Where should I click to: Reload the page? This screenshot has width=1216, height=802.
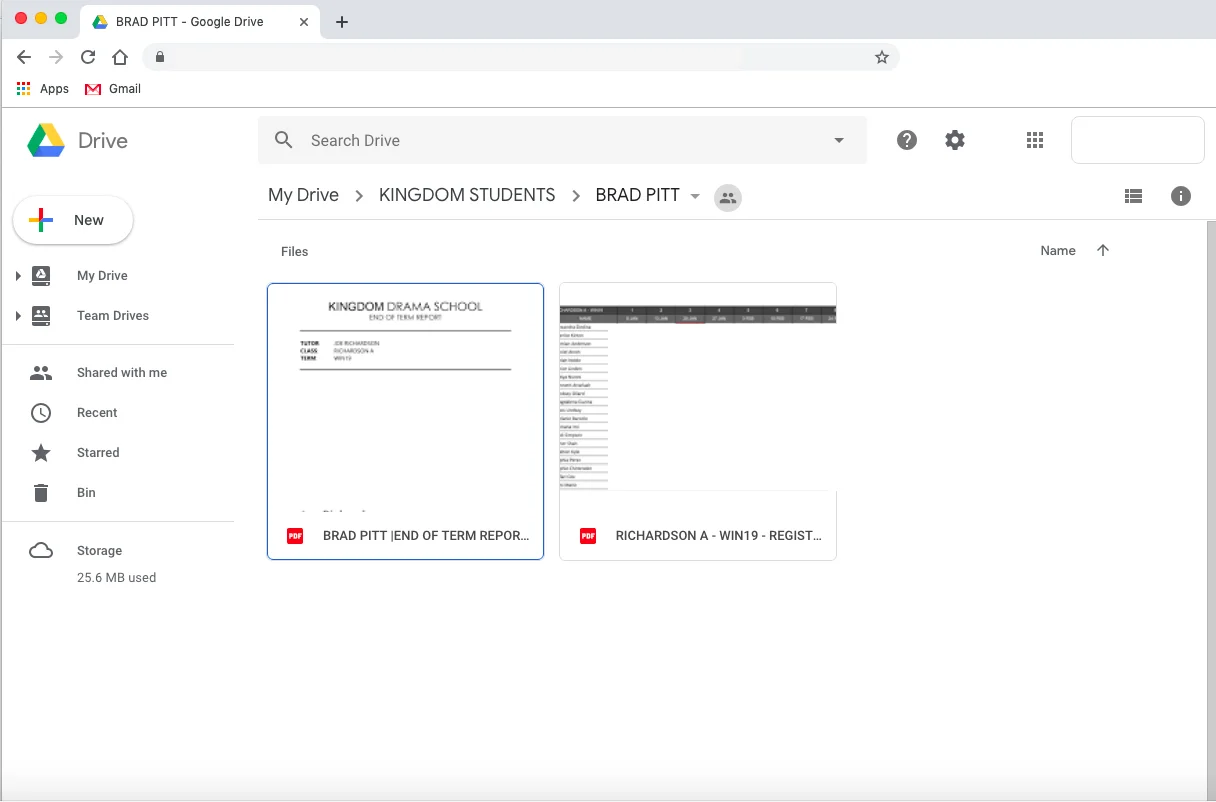pos(88,57)
